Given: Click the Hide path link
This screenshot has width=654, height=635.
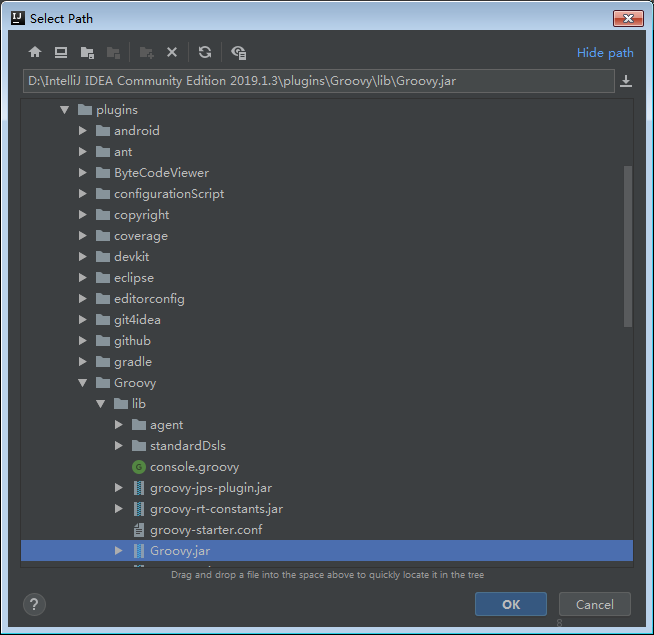Looking at the screenshot, I should pyautogui.click(x=605, y=53).
